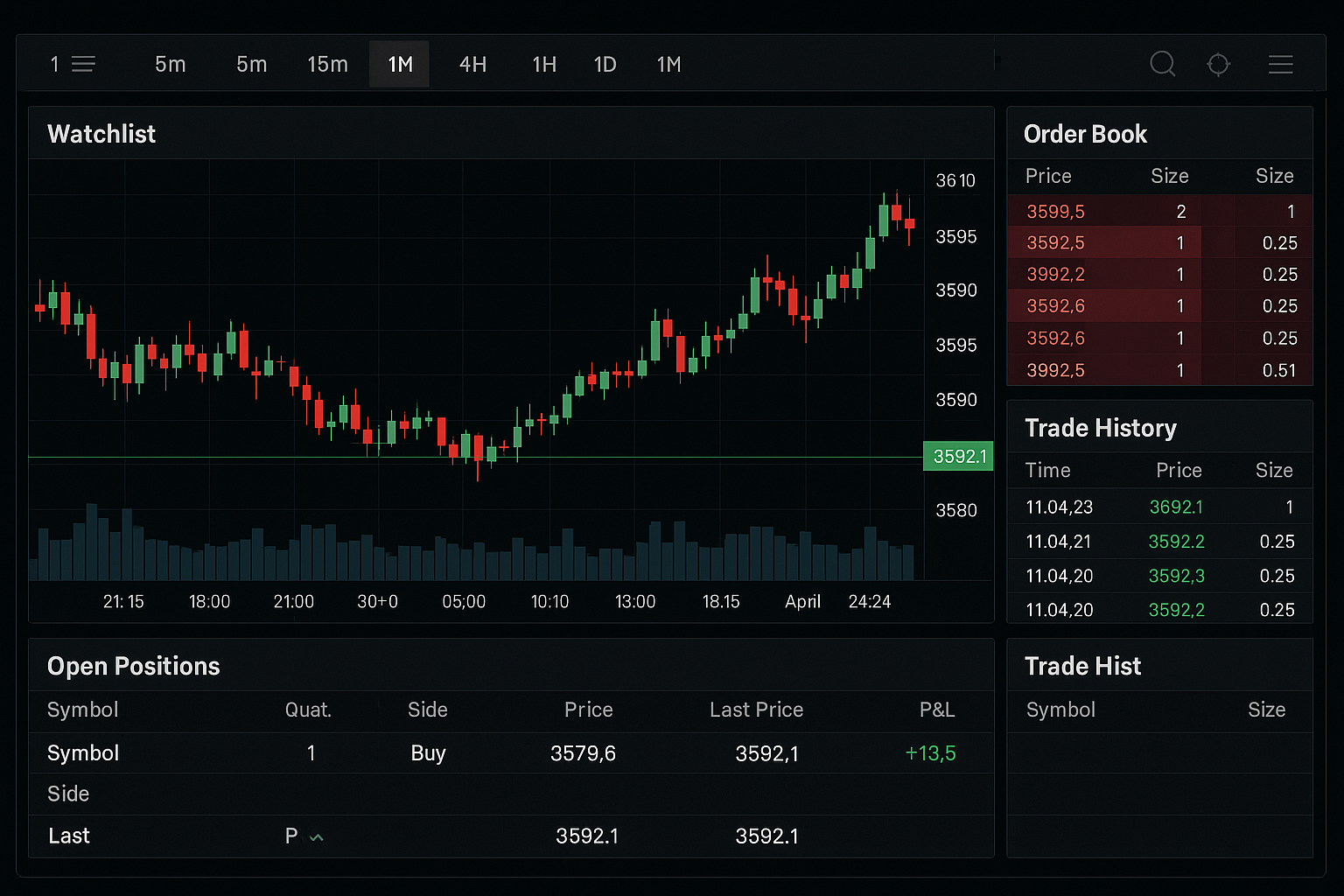This screenshot has height=896, width=1344.
Task: Select the 15m timeframe
Action: tap(328, 63)
